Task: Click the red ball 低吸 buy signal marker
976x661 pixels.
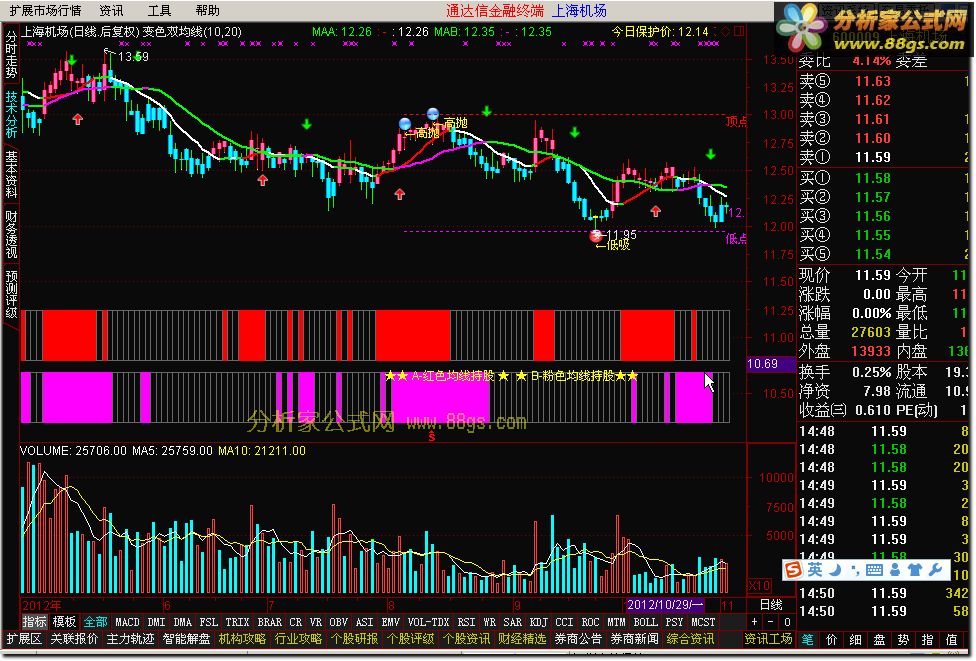Action: pos(596,235)
